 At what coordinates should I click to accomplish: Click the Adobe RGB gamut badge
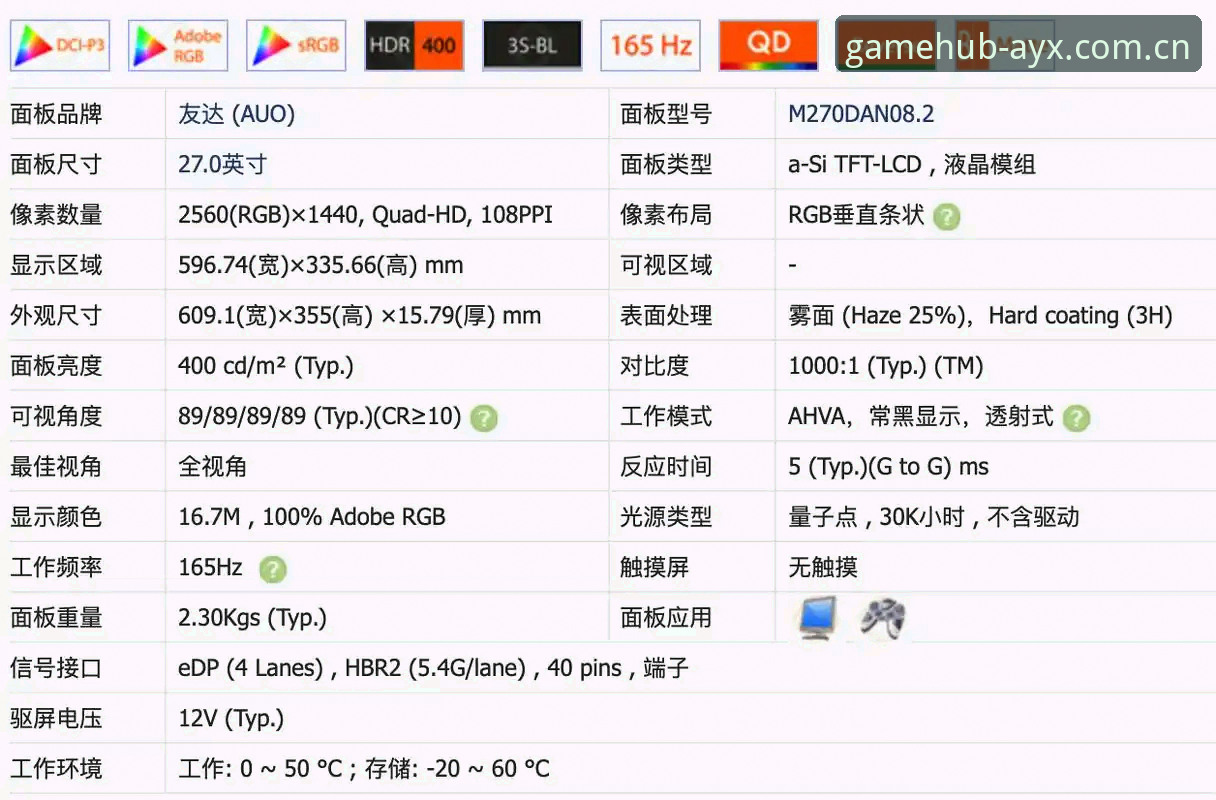click(x=178, y=46)
